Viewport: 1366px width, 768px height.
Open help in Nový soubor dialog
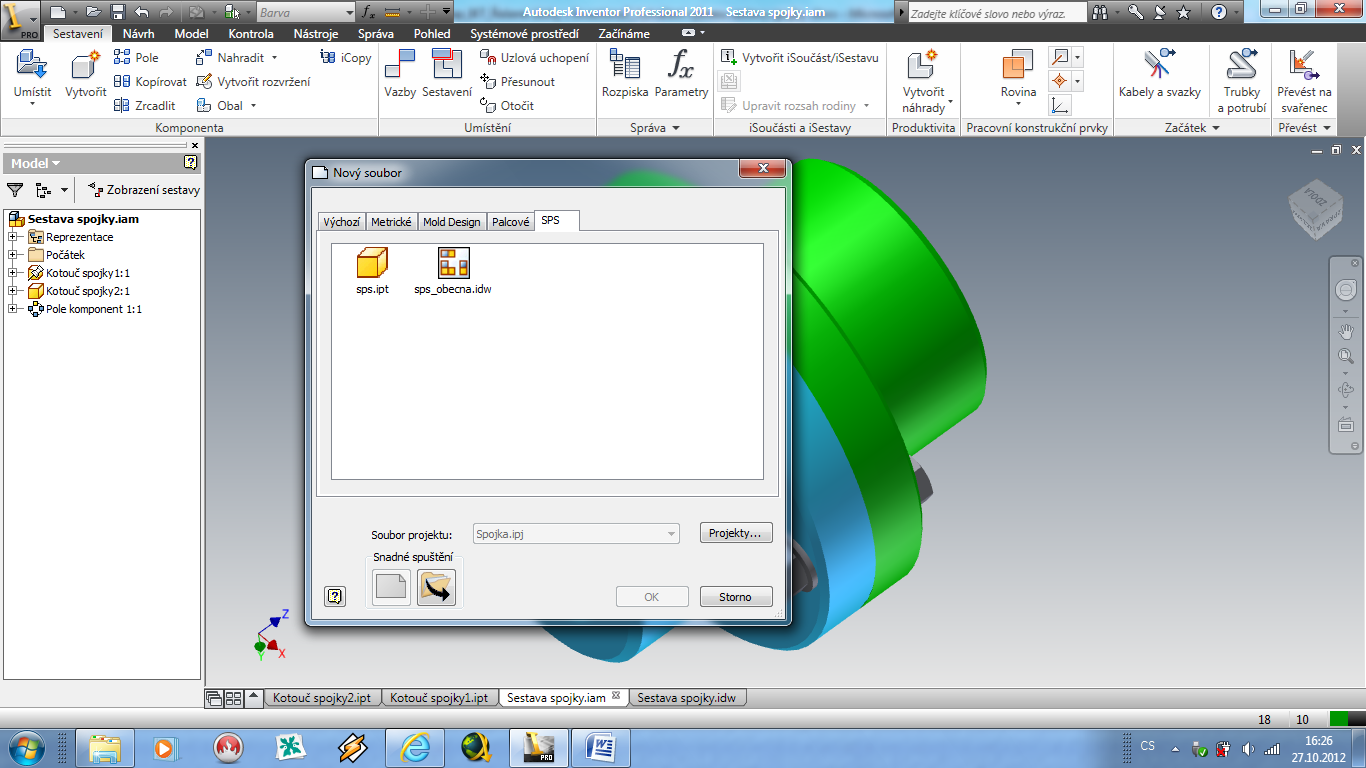335,596
